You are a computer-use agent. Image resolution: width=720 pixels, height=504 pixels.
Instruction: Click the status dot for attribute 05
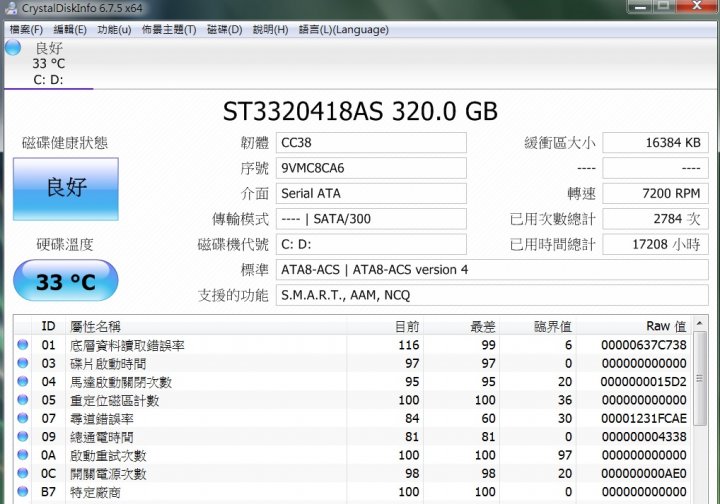pos(22,400)
